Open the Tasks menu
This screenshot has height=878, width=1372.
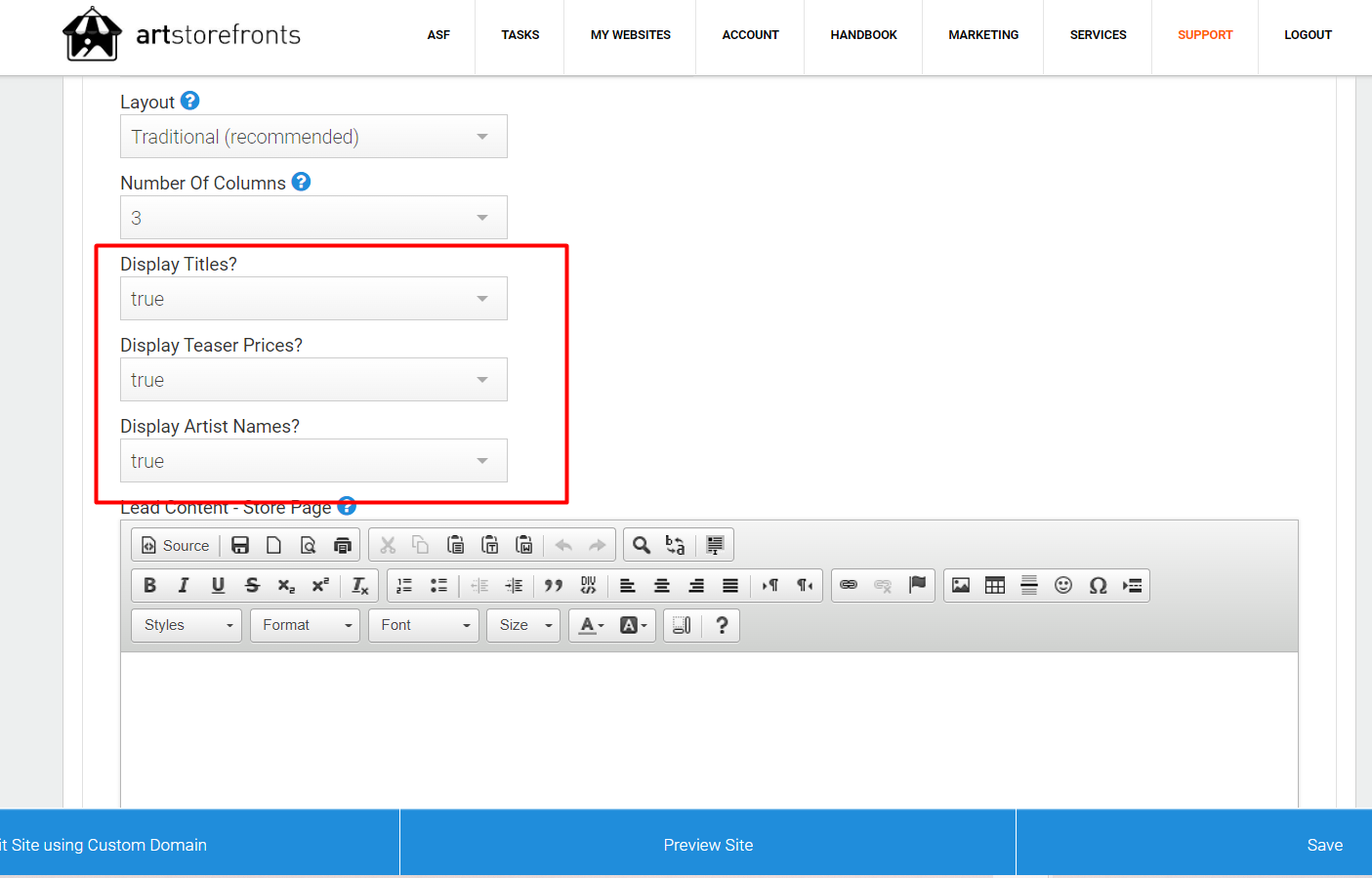[520, 35]
